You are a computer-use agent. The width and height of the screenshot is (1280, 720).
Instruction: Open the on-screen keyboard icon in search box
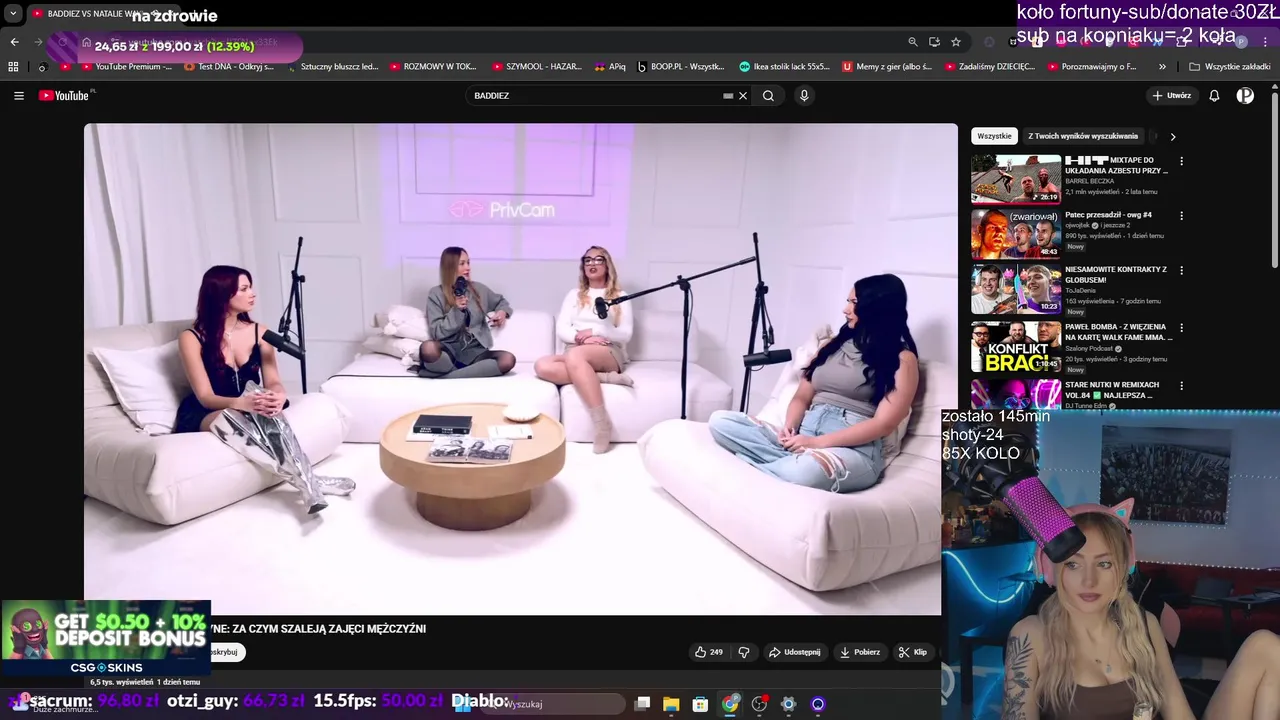pyautogui.click(x=728, y=96)
